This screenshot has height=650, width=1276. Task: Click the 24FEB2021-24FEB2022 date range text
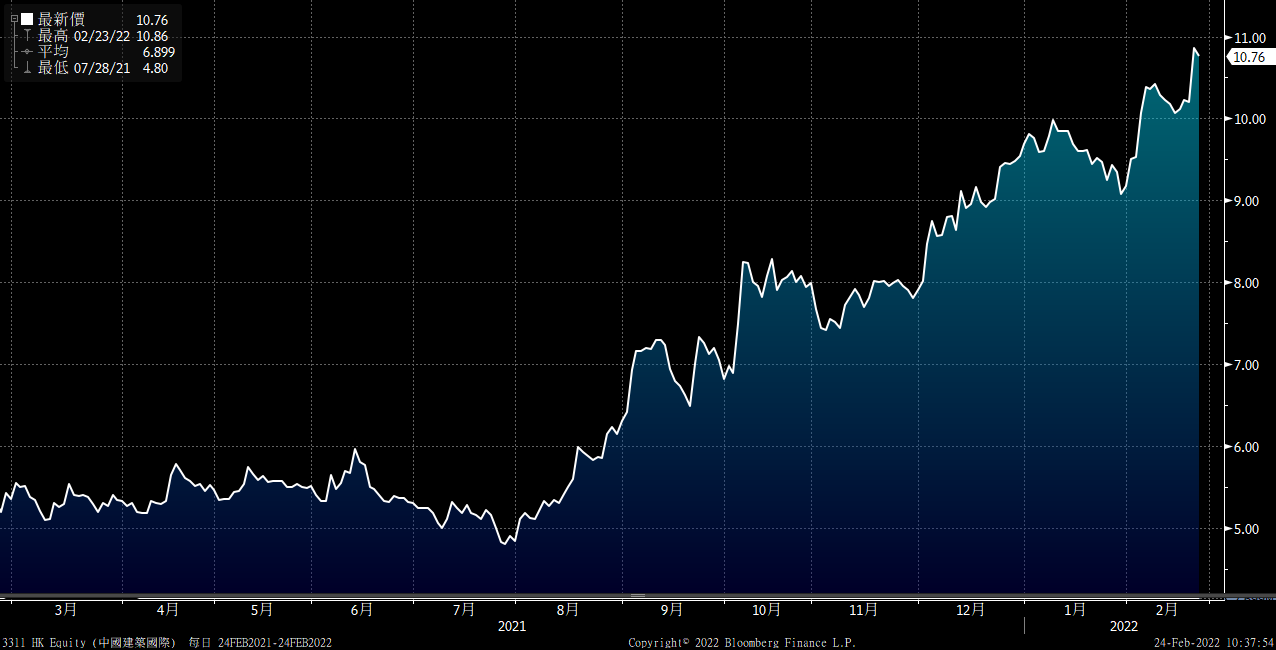tap(275, 643)
